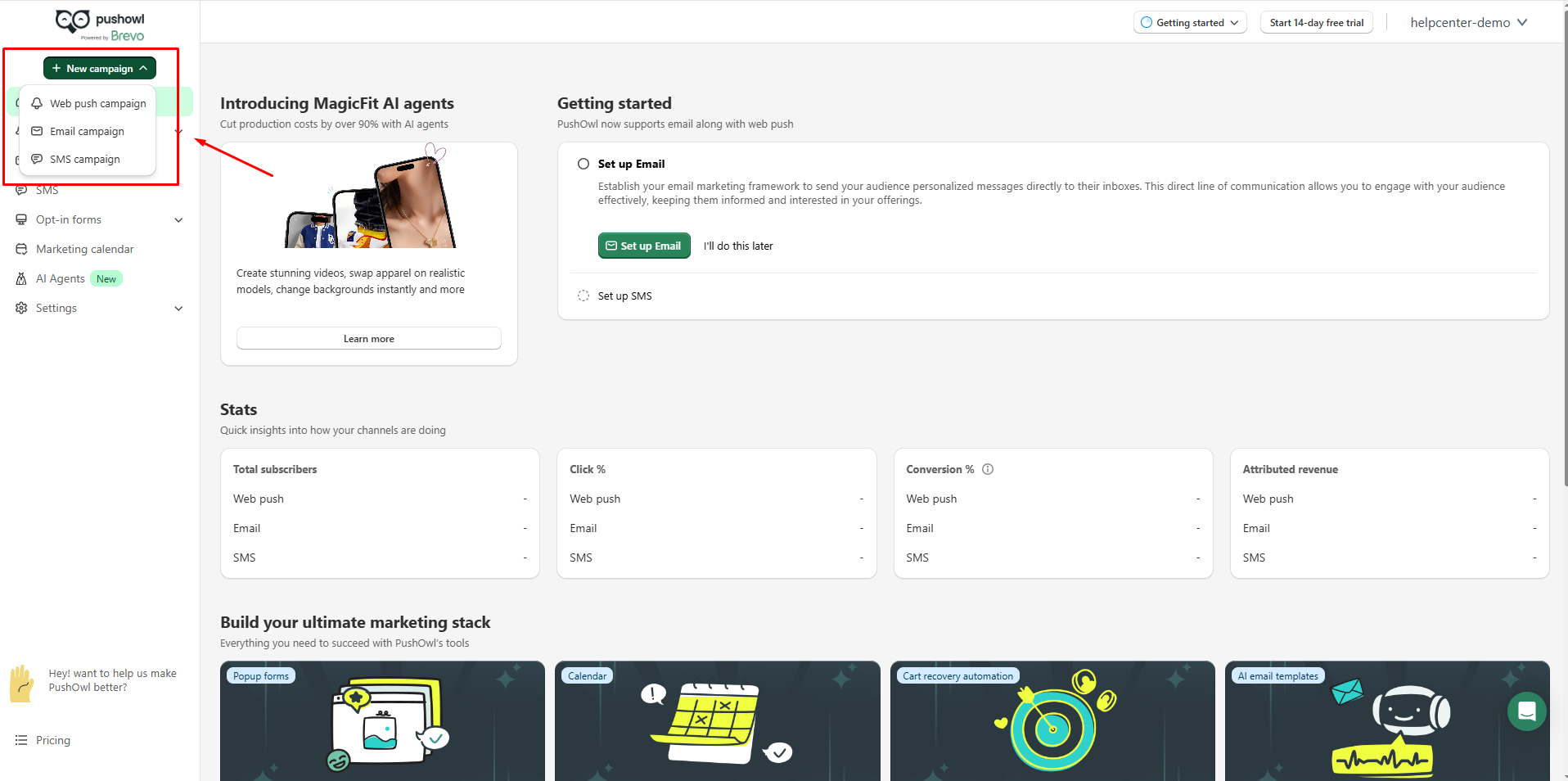Open the chat support bubble
Image resolution: width=1568 pixels, height=781 pixels.
1527,711
